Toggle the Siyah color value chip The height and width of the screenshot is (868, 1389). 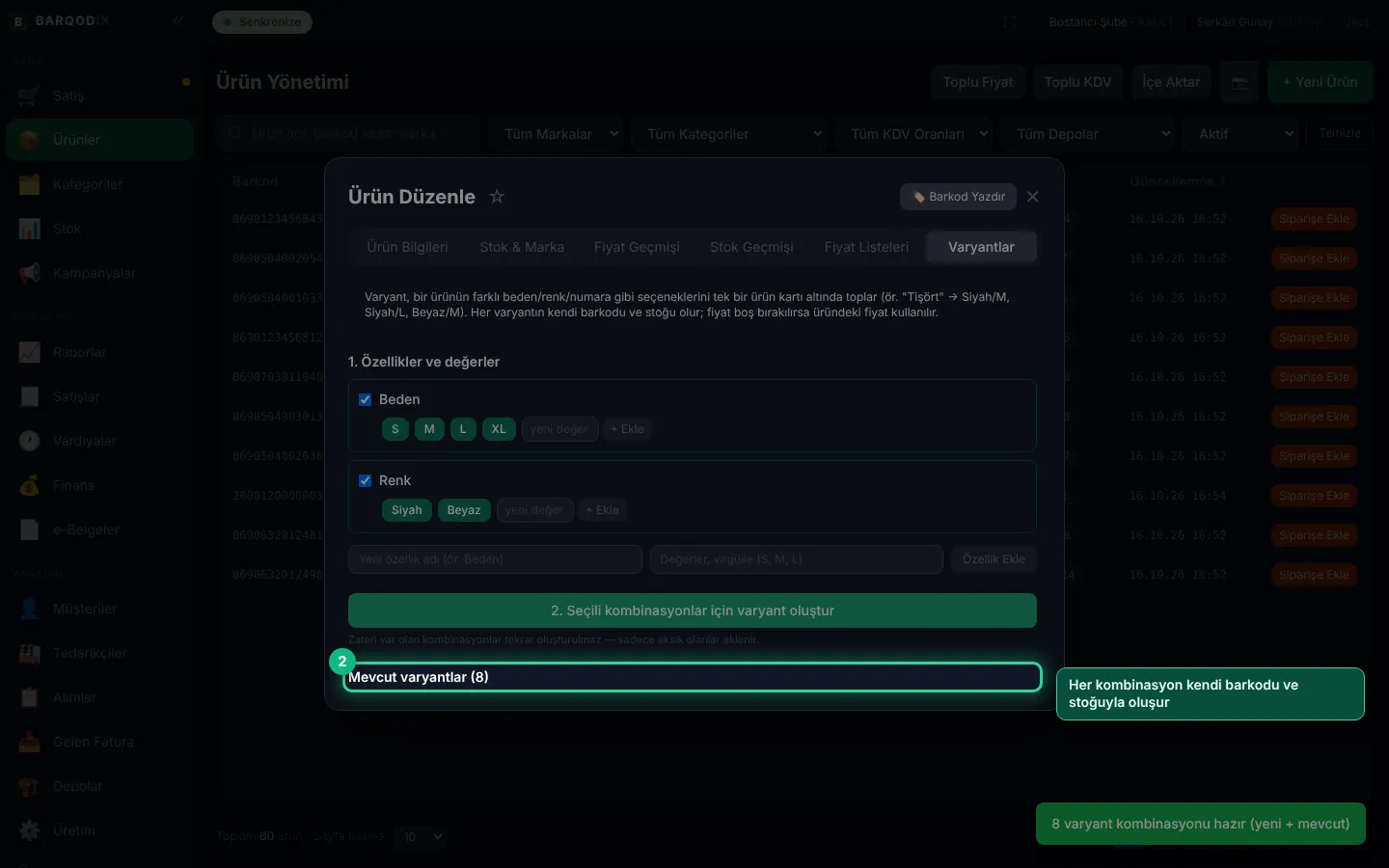pyautogui.click(x=407, y=510)
